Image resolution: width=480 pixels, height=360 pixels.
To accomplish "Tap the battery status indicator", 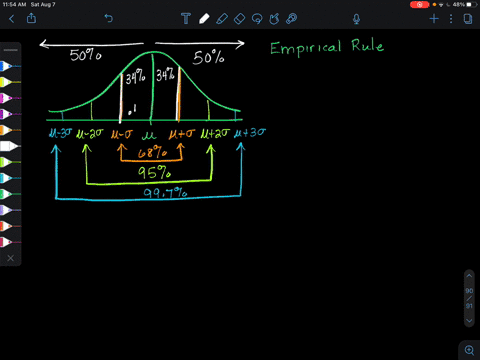I will tap(464, 5).
